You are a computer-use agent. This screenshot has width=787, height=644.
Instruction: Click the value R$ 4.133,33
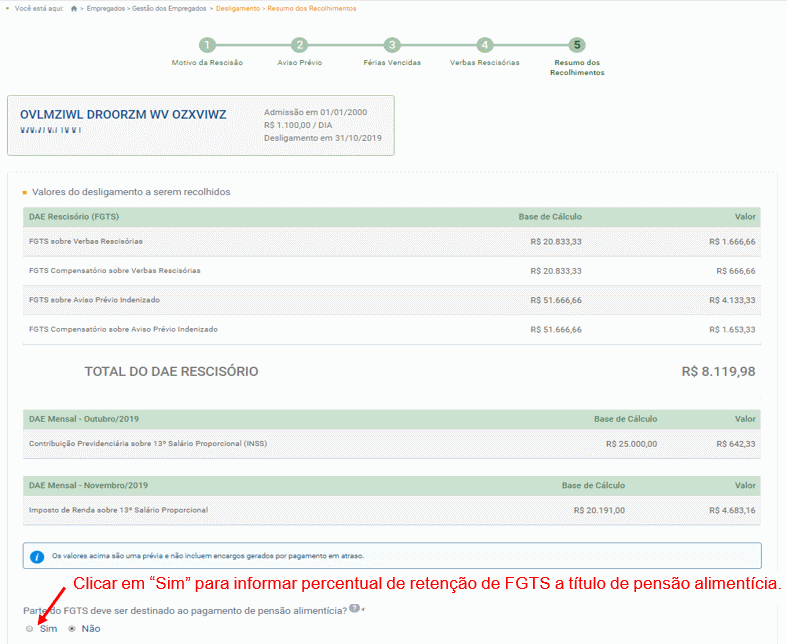(732, 300)
